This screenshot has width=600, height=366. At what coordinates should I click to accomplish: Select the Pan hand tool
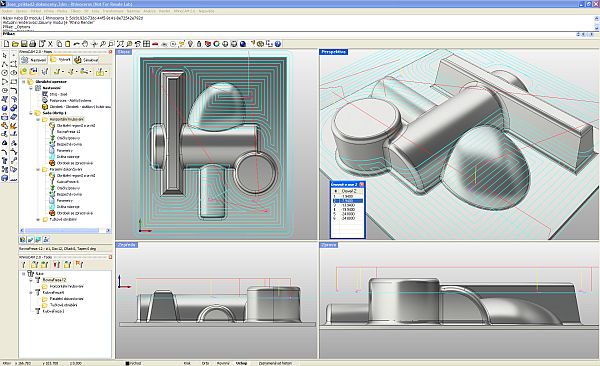point(85,44)
